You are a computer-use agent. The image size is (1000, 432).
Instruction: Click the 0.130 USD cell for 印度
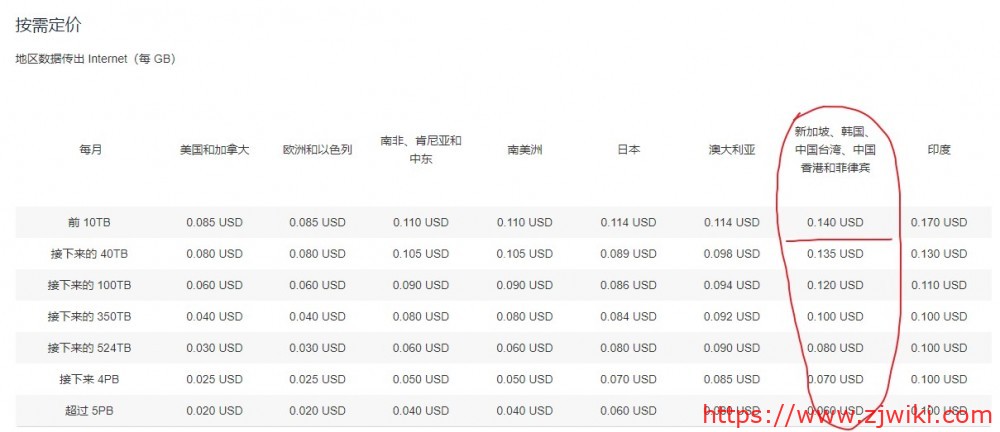coord(939,254)
